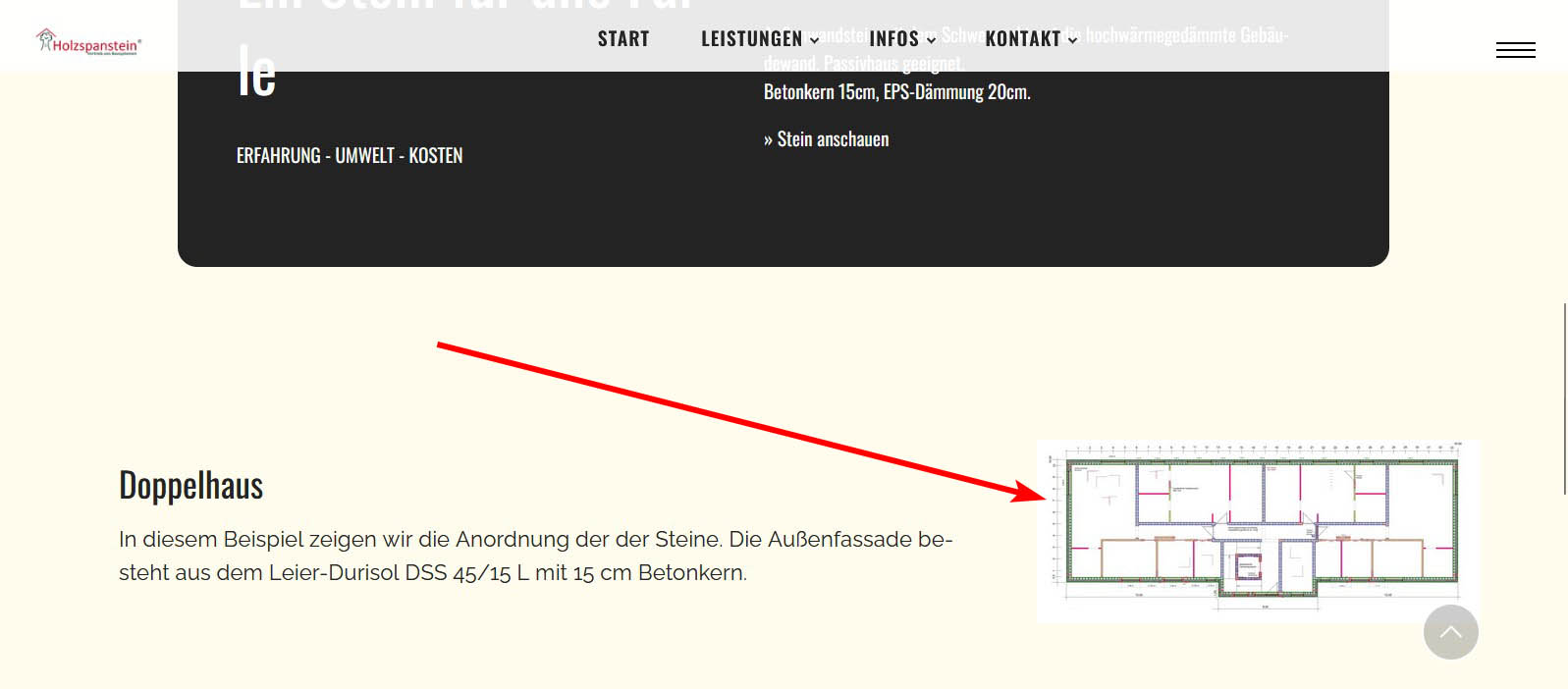Expand the INFOS dropdown chevron

pyautogui.click(x=931, y=40)
